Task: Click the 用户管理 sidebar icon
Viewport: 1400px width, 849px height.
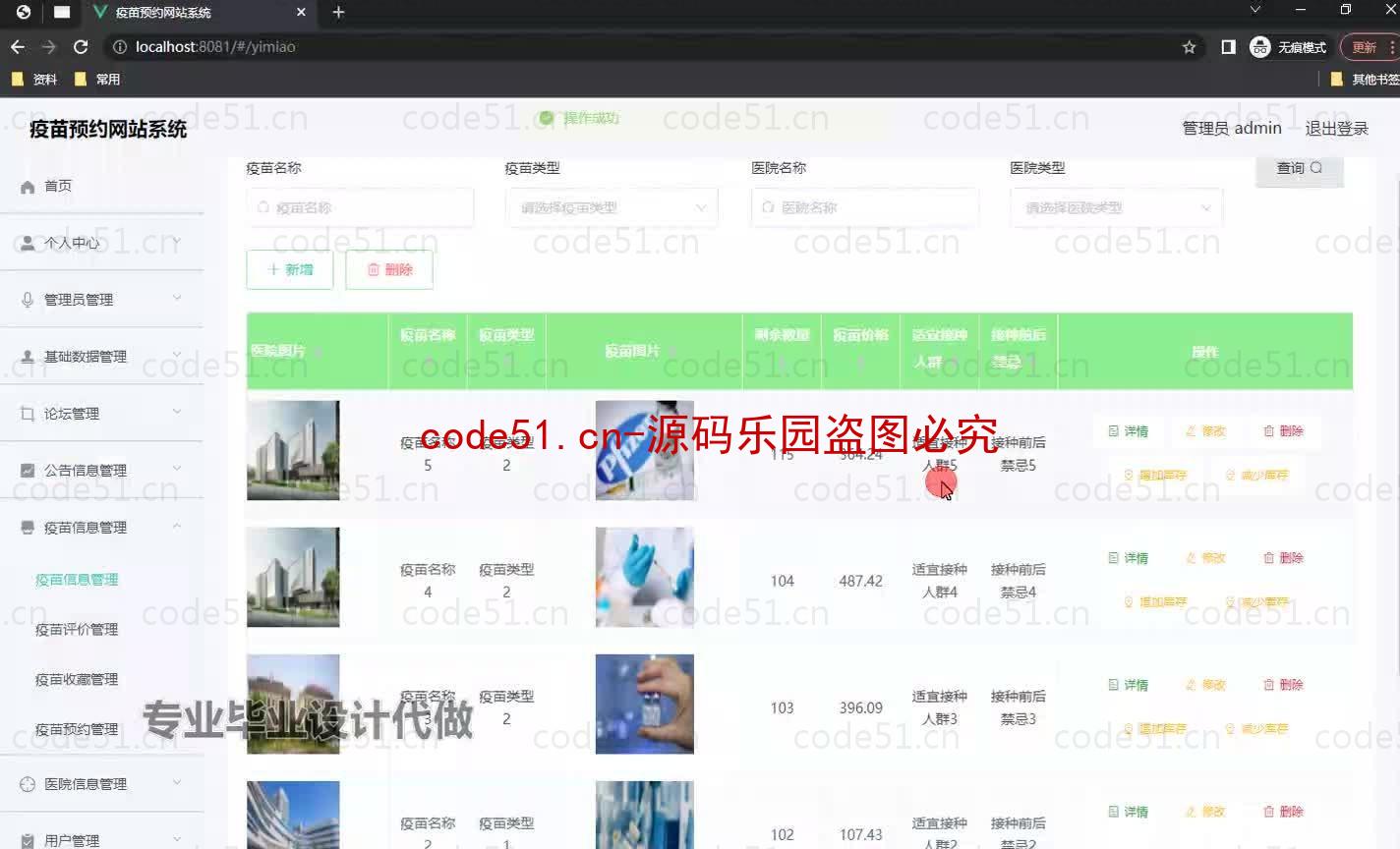Action: (x=28, y=841)
